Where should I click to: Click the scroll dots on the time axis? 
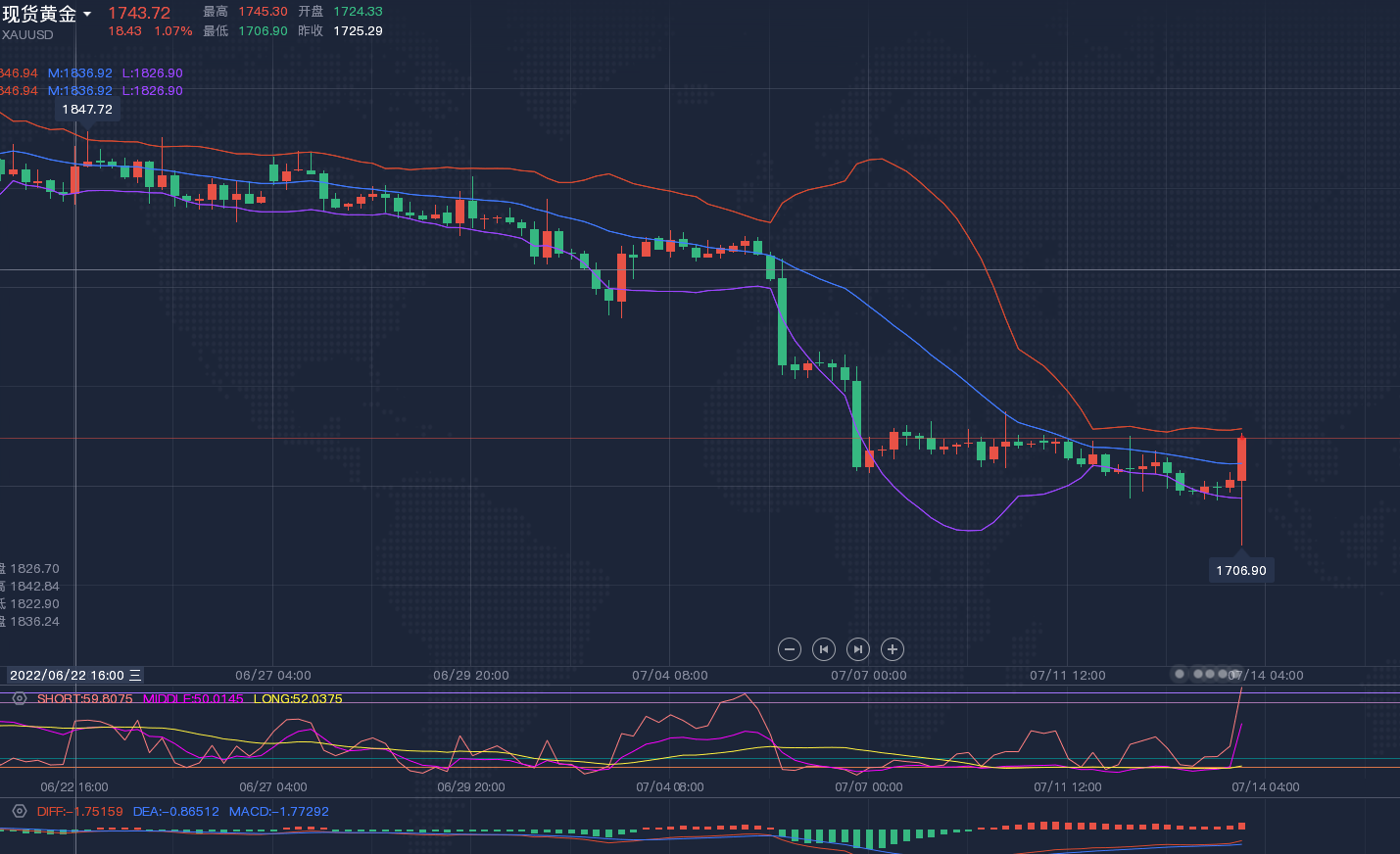[1203, 674]
